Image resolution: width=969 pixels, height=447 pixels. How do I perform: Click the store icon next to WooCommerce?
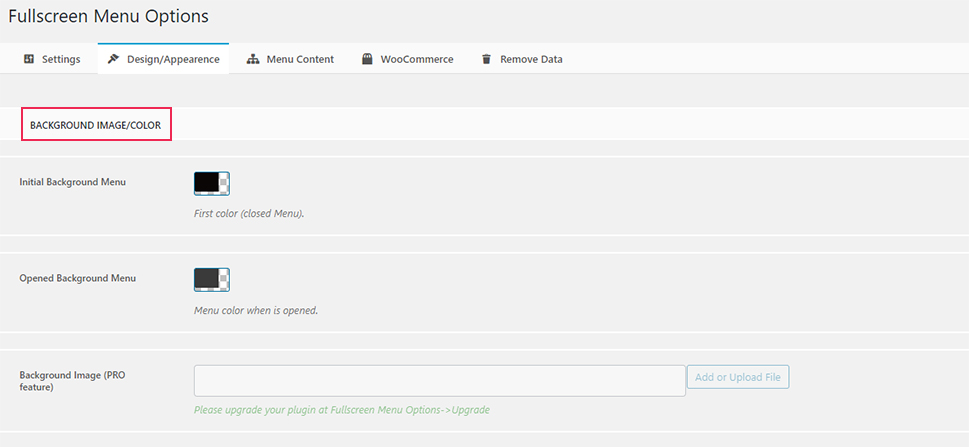[367, 59]
